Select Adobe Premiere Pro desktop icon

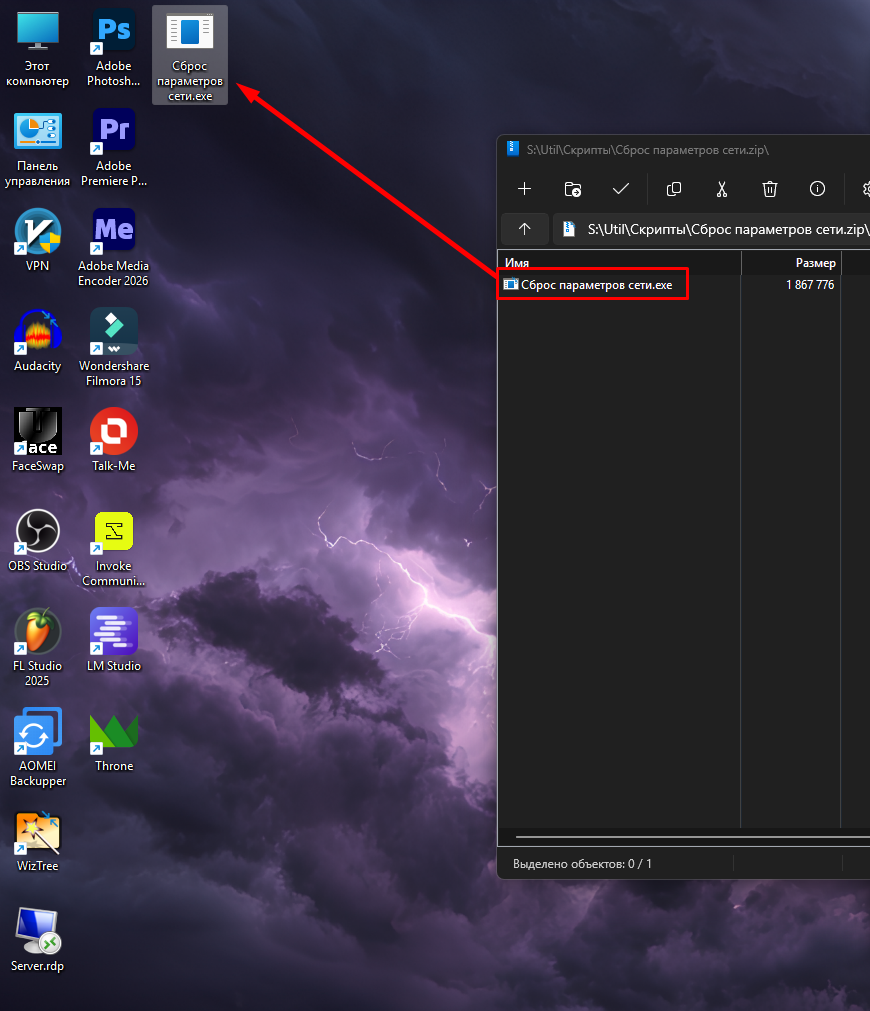[114, 148]
